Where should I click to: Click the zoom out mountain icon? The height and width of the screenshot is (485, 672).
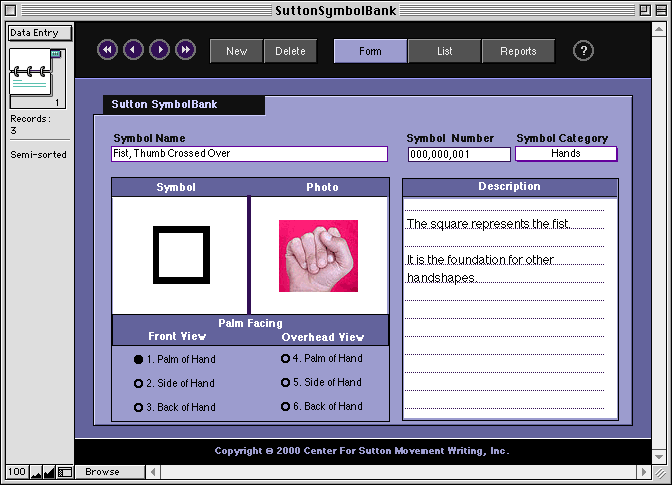[36, 472]
